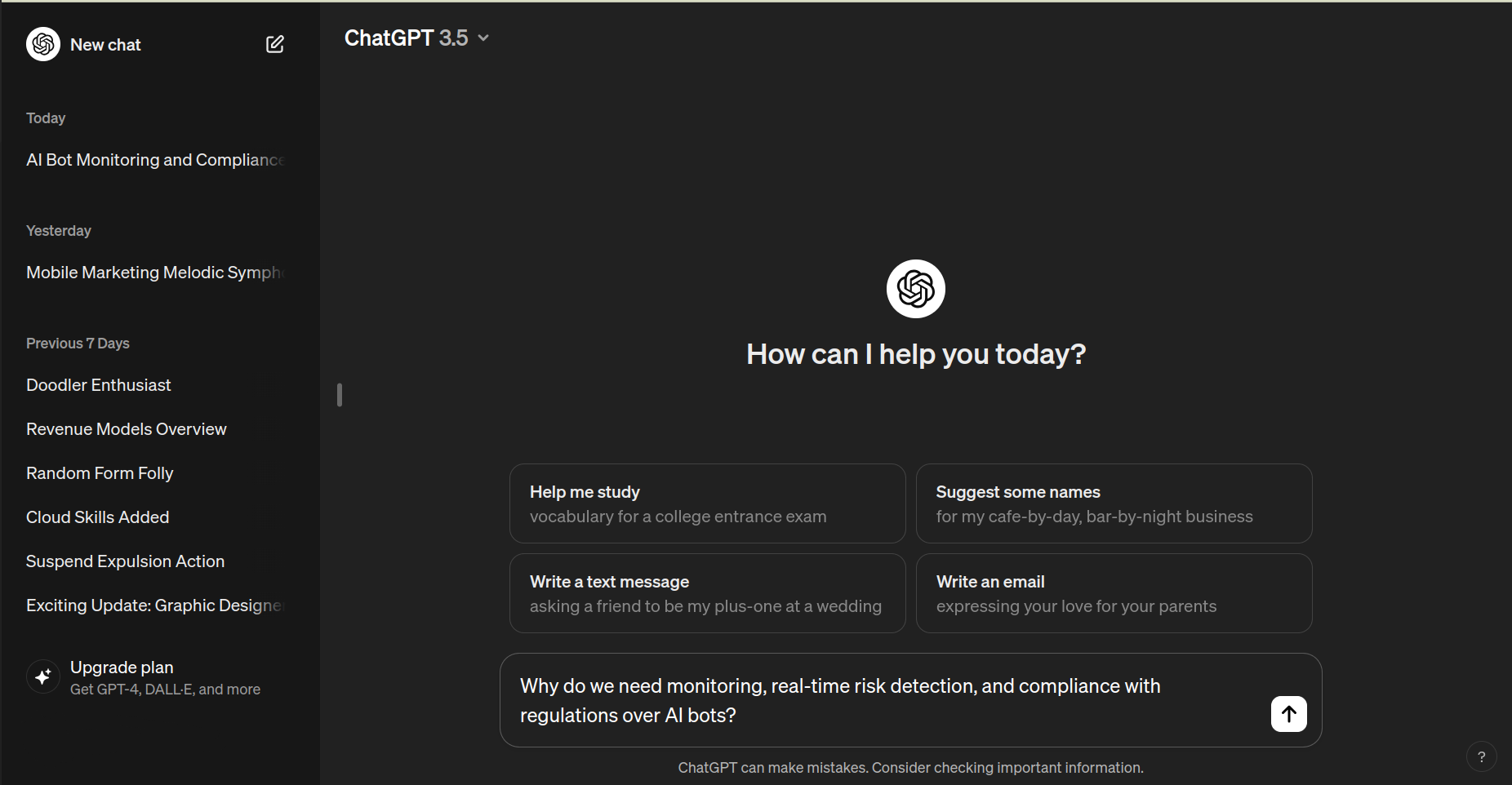The height and width of the screenshot is (785, 1512).
Task: Click the Previous 7 Days heading
Action: [x=78, y=344]
